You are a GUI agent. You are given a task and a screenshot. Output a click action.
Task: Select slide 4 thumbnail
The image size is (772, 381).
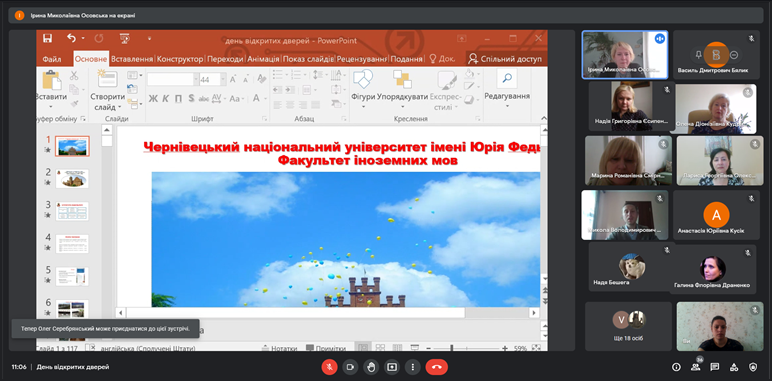click(x=72, y=244)
